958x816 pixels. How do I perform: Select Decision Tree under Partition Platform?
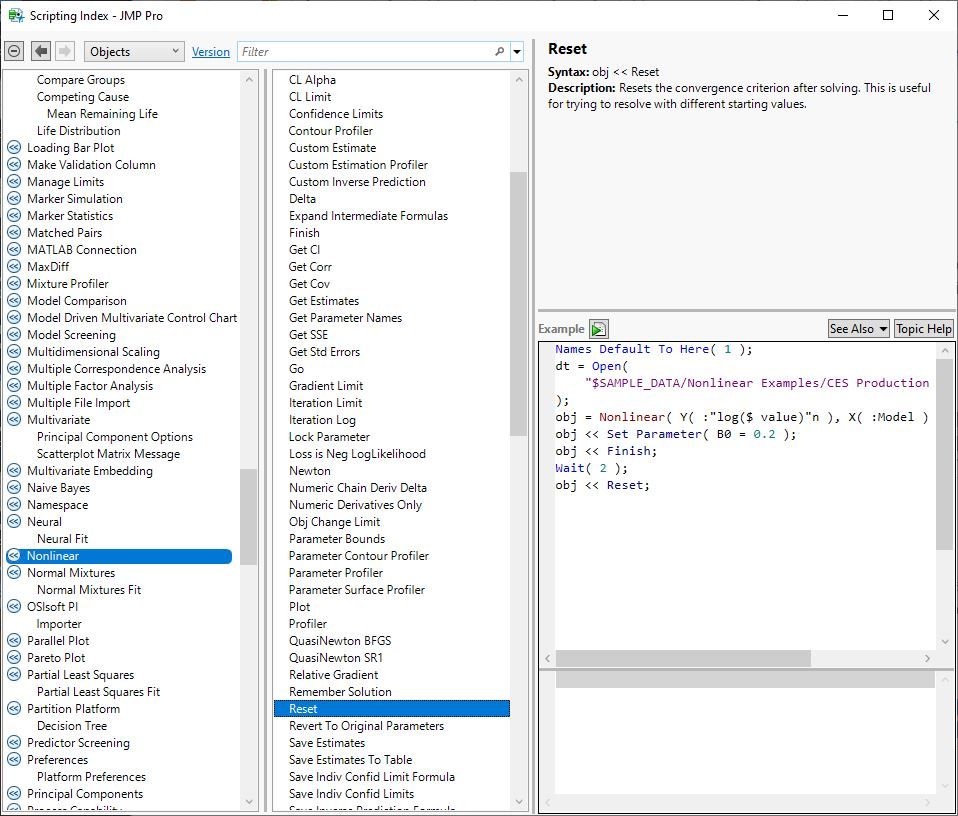[72, 726]
